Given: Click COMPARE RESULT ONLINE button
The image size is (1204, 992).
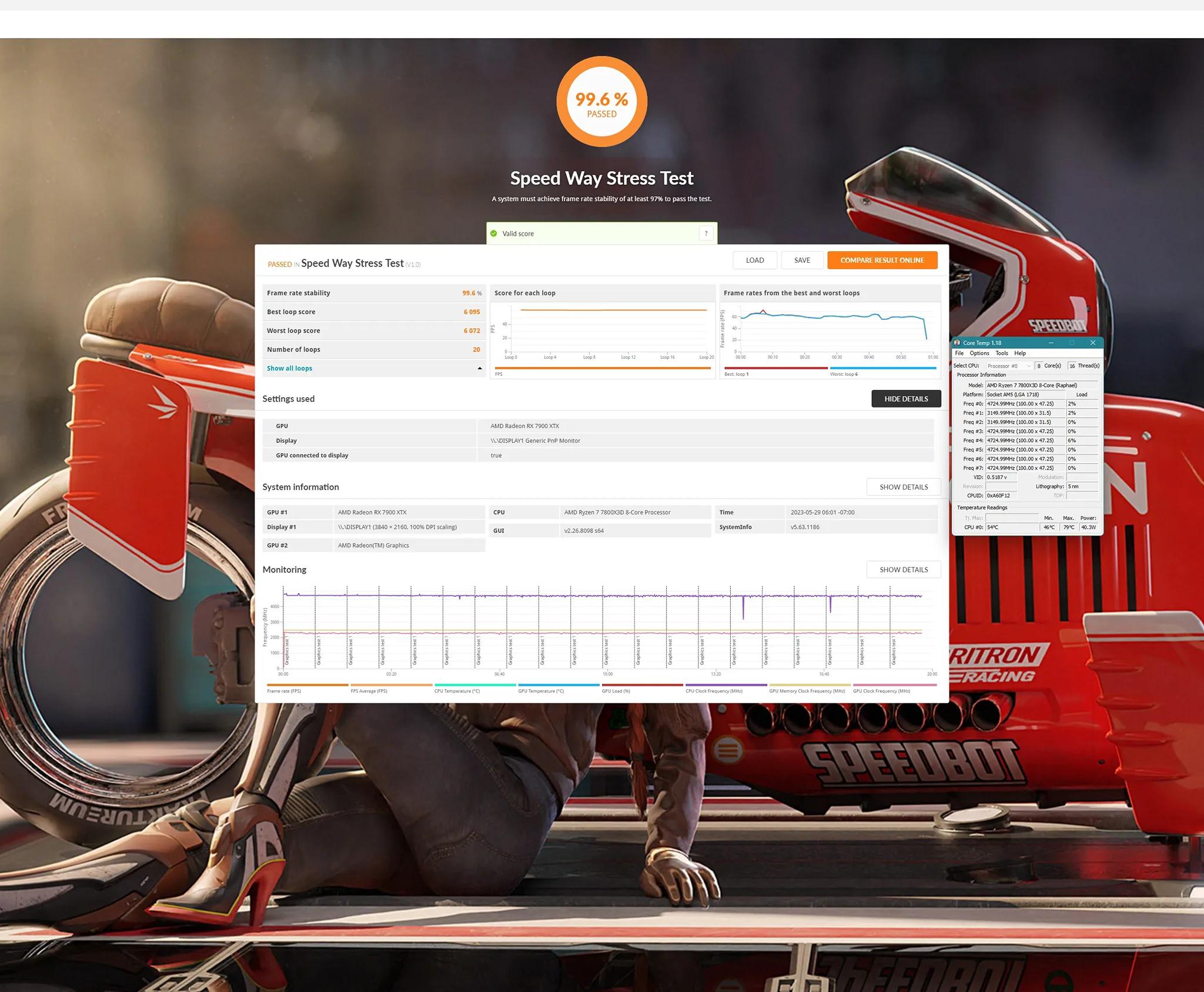Looking at the screenshot, I should point(882,260).
